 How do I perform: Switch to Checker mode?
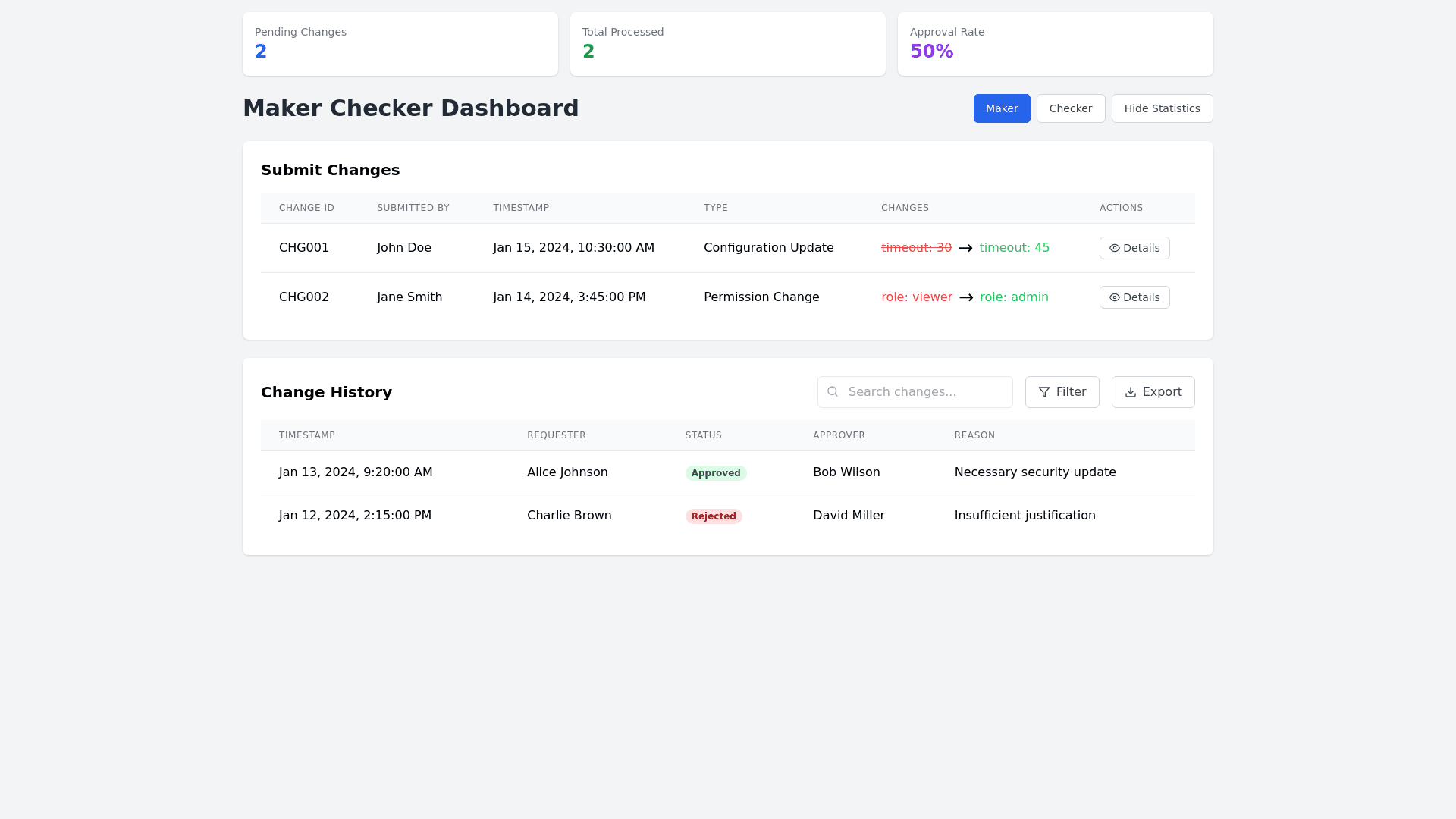pos(1070,108)
